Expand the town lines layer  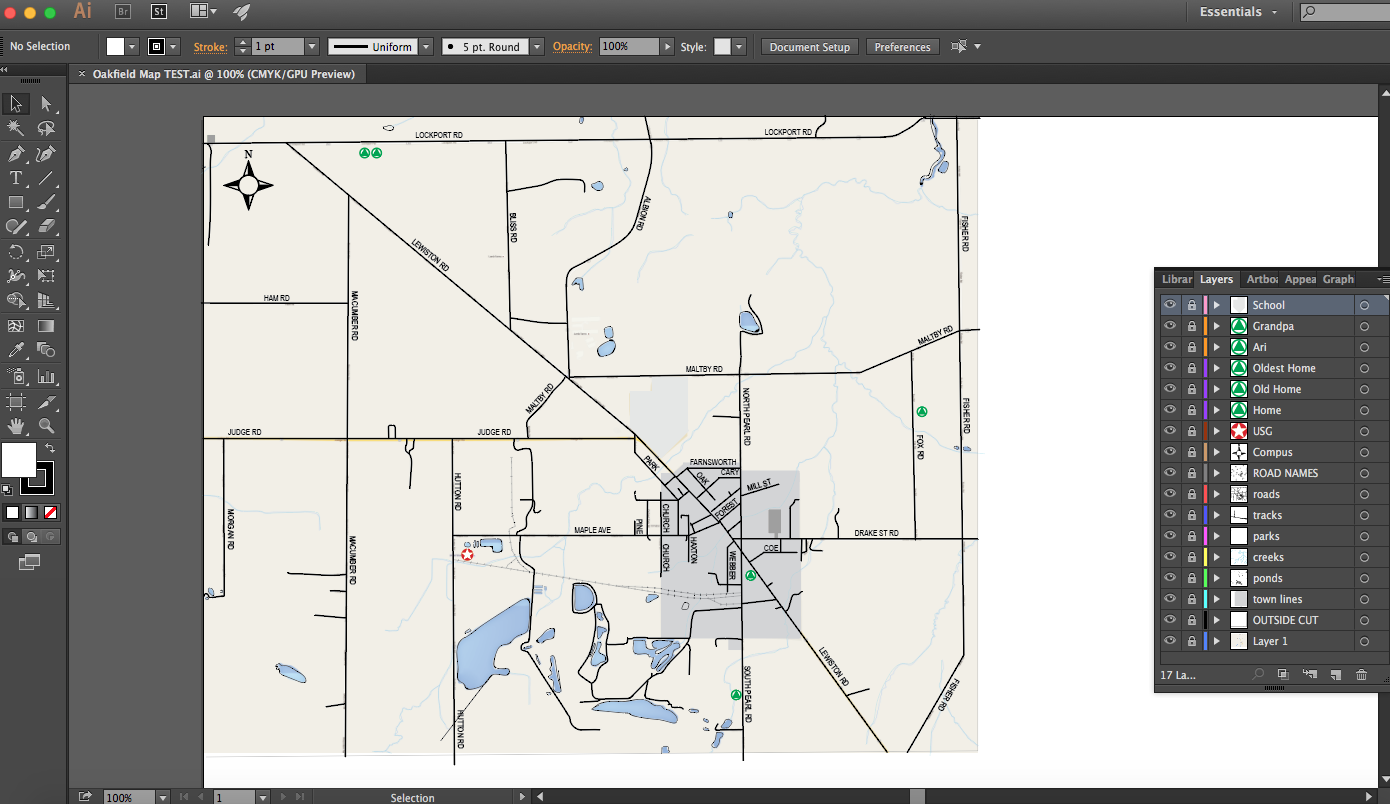(x=1217, y=599)
